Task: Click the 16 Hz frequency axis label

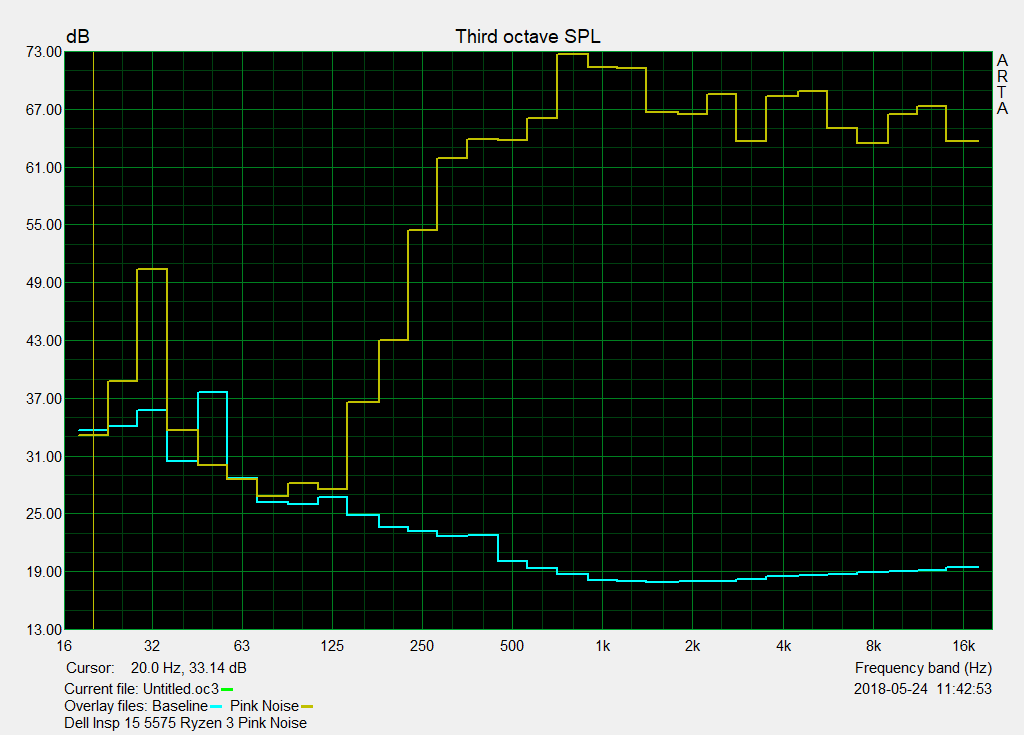Action: [x=64, y=646]
